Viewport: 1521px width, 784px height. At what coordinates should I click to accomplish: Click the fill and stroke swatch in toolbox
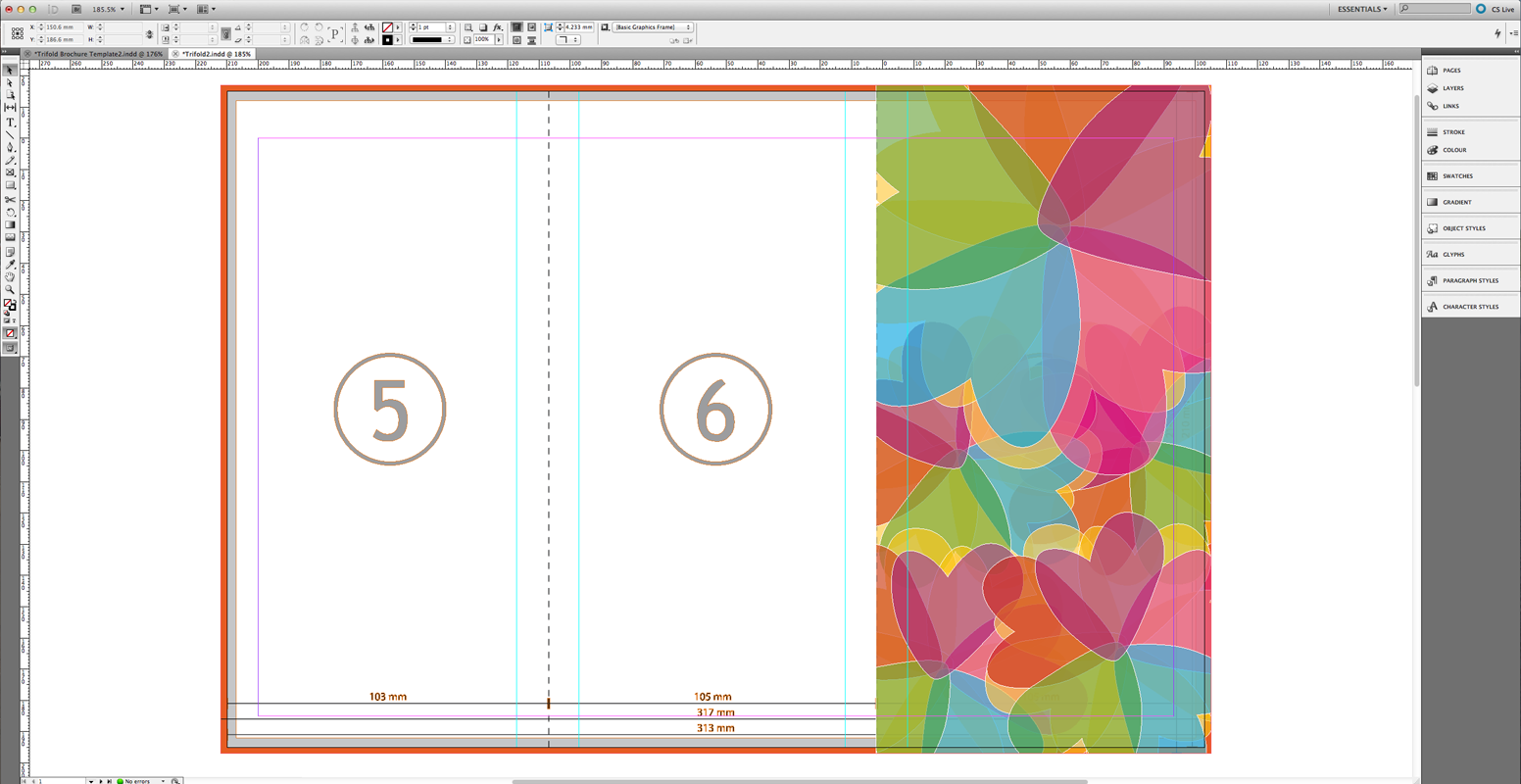(10, 307)
